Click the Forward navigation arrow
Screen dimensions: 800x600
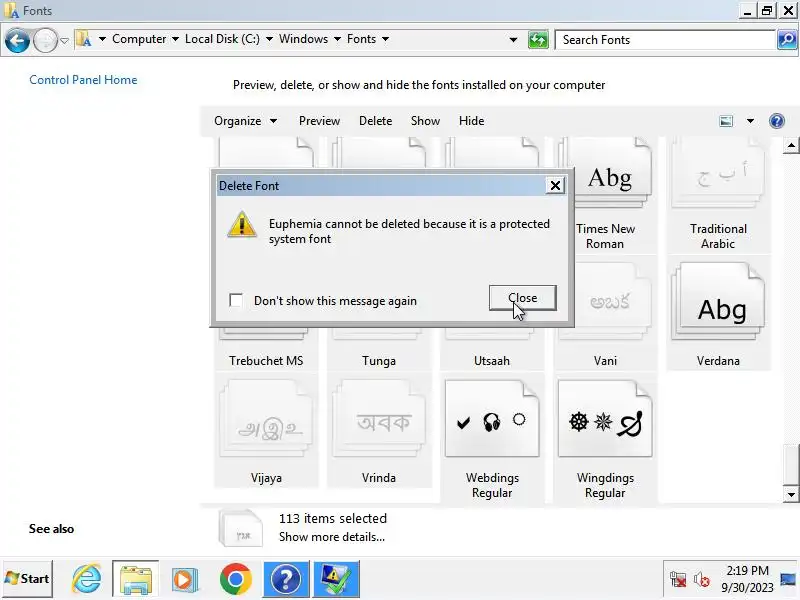[x=45, y=40]
